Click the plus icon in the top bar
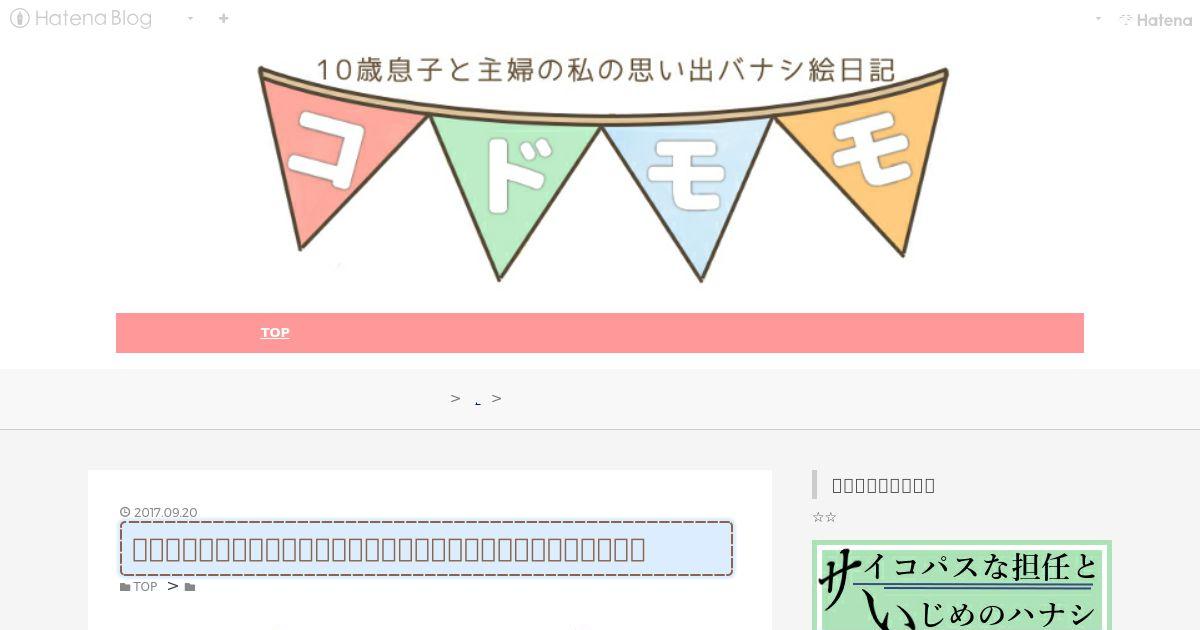The image size is (1200, 630). [223, 18]
